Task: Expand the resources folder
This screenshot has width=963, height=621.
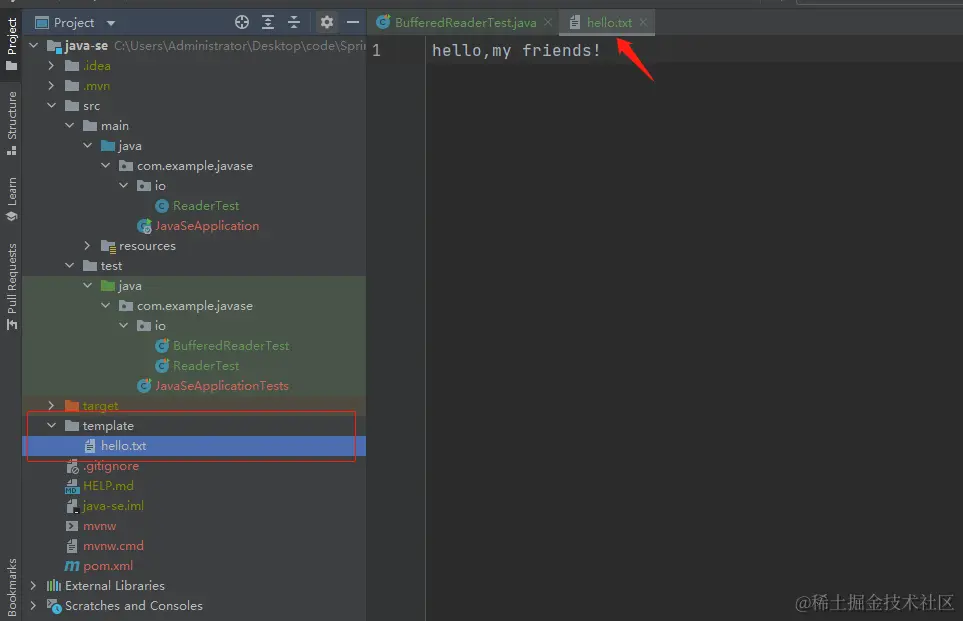Action: tap(87, 246)
